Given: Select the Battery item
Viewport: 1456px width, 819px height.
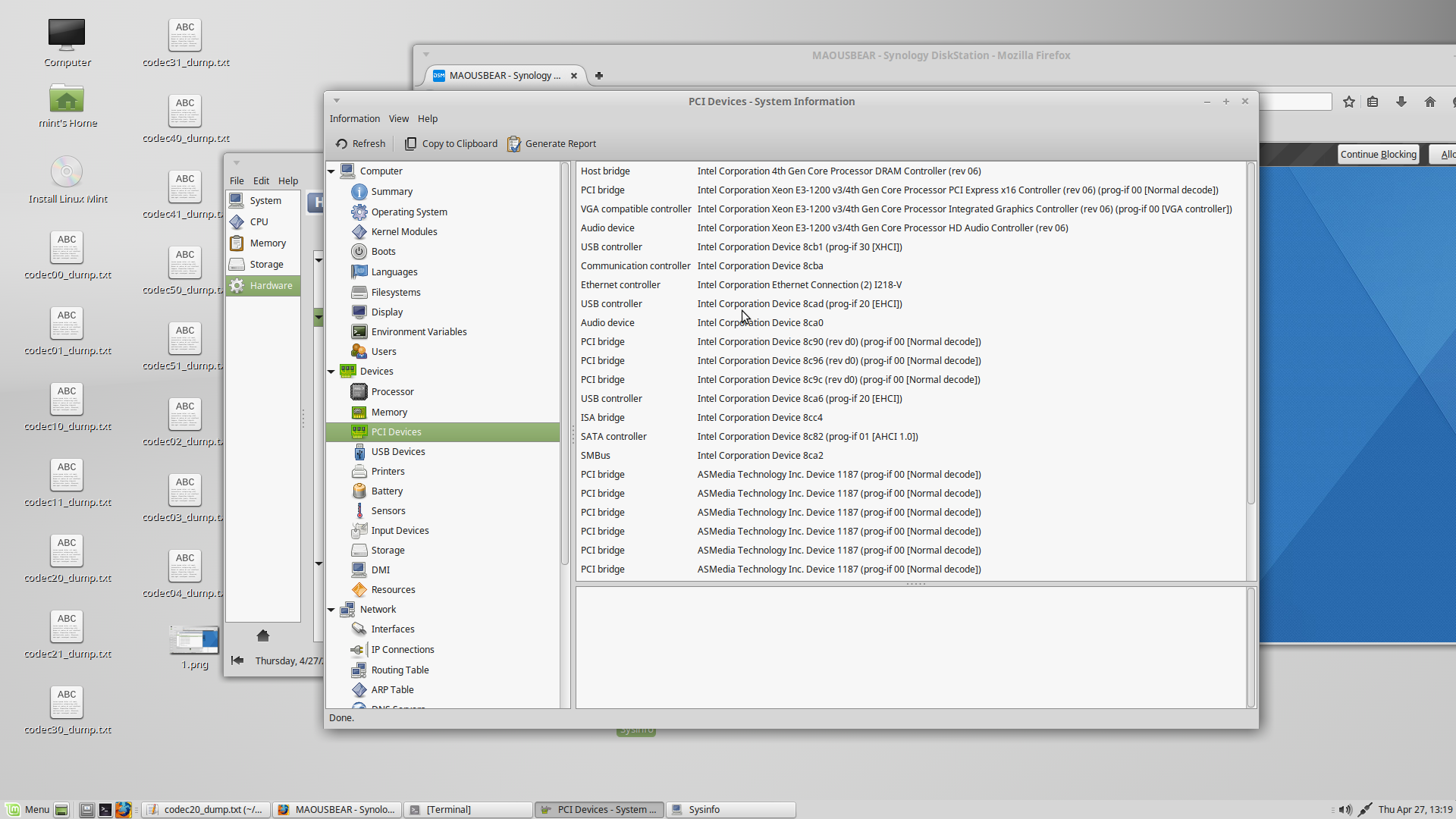Looking at the screenshot, I should pos(387,491).
